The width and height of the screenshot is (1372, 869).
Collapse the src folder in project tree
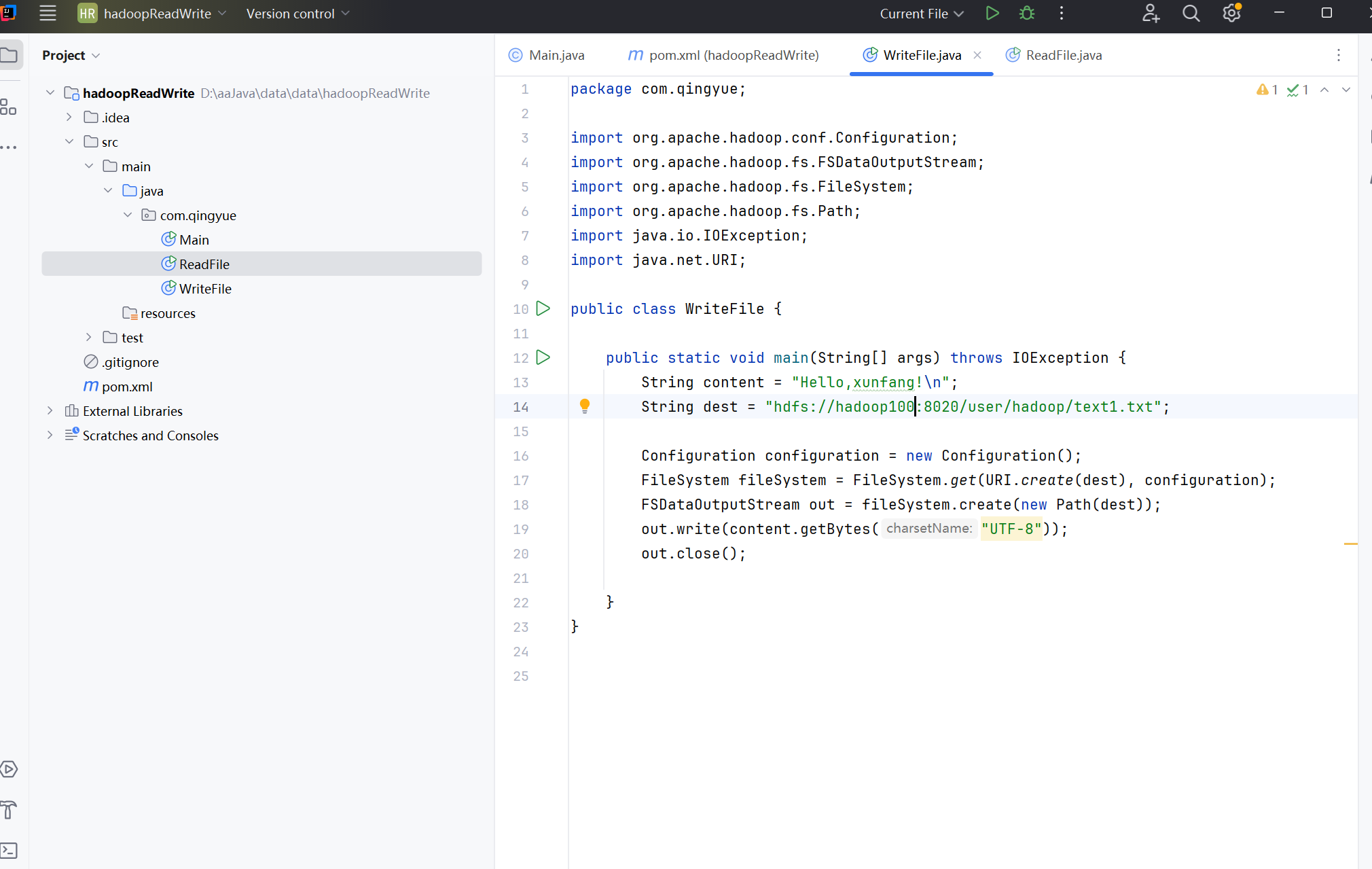pyautogui.click(x=69, y=142)
